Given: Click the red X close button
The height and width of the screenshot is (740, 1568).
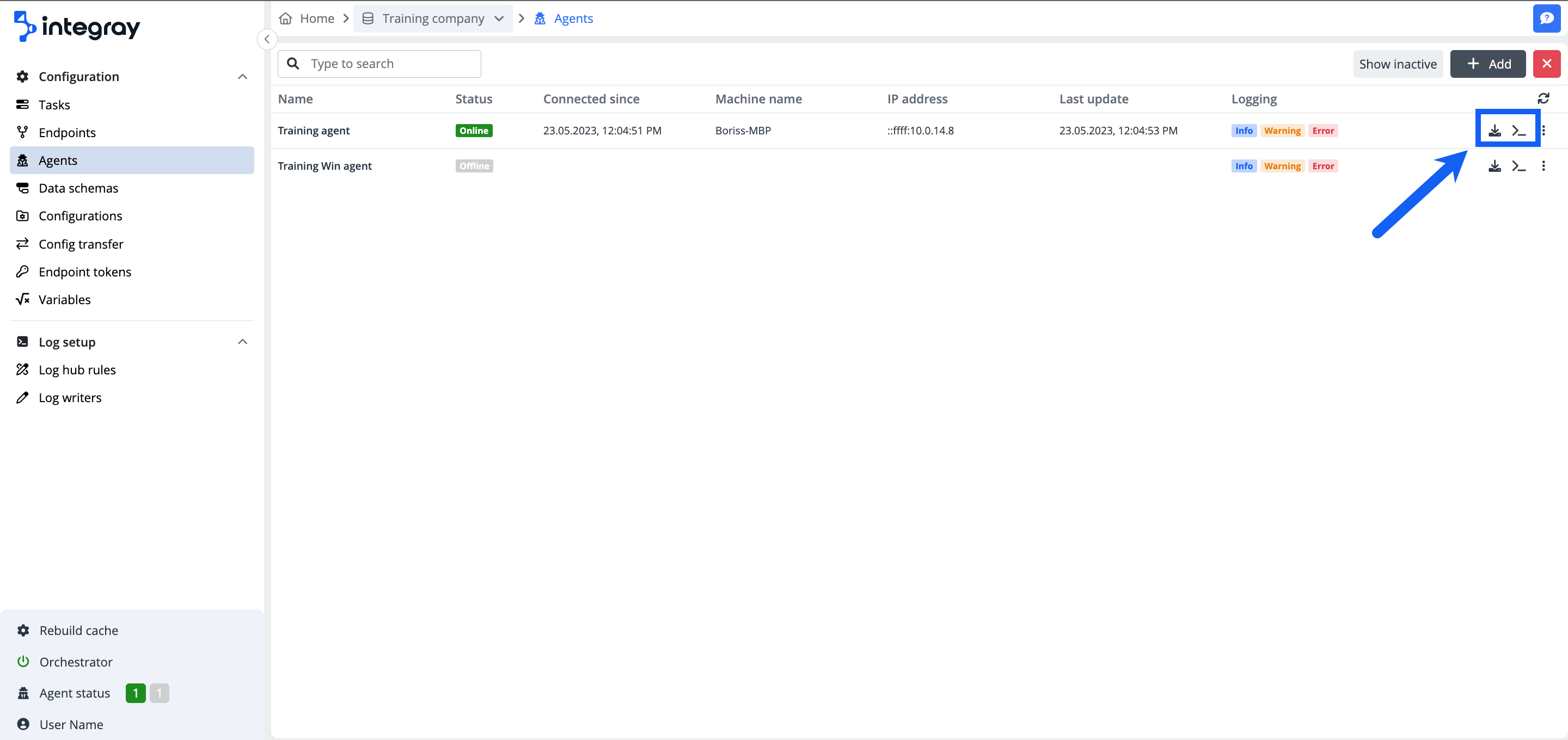Looking at the screenshot, I should tap(1546, 64).
